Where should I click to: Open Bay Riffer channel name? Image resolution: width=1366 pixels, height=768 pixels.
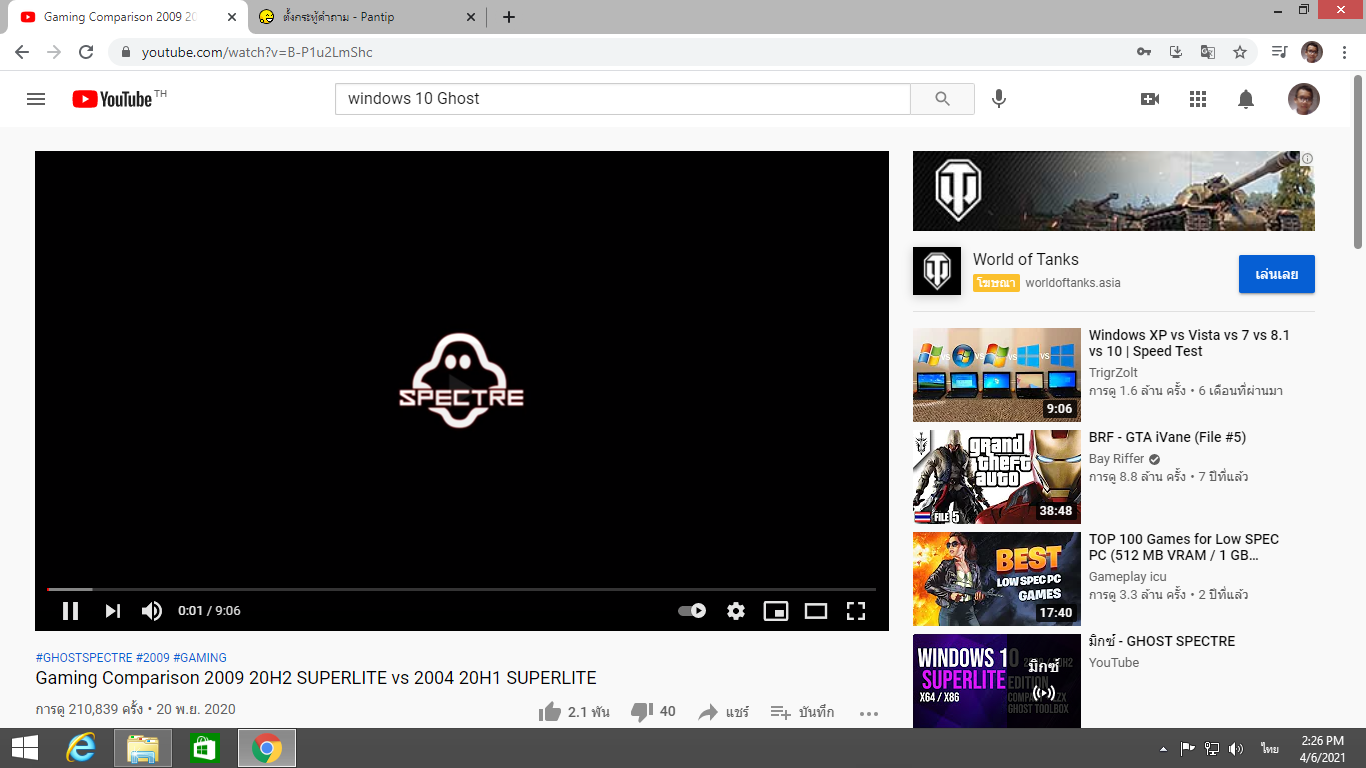pos(1117,459)
